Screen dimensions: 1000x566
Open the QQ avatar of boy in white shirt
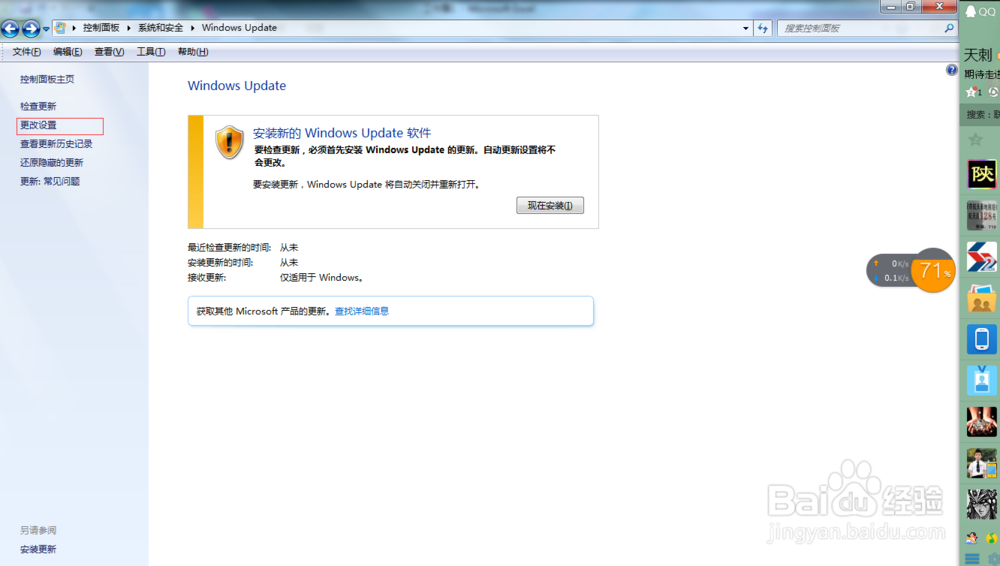(982, 463)
